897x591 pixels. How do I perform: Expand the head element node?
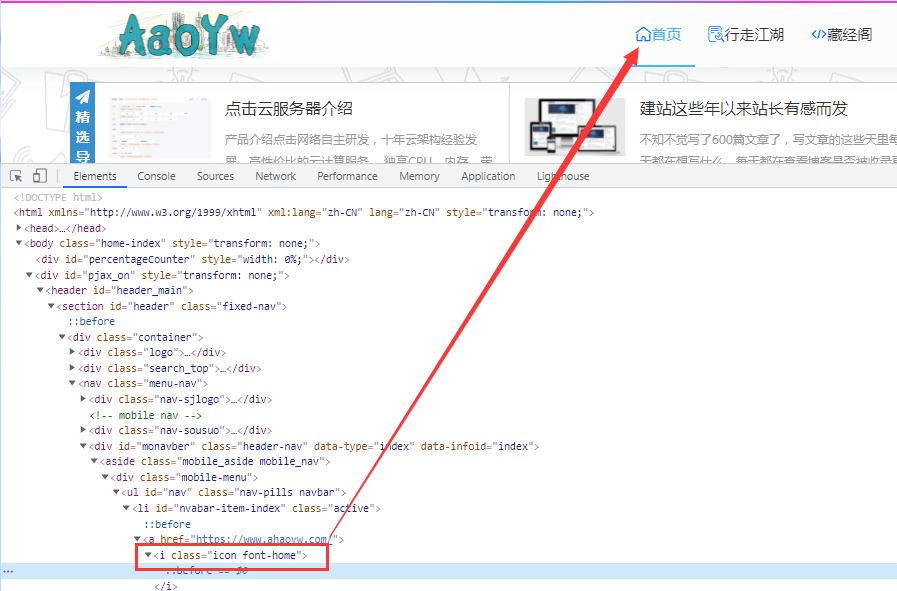[x=19, y=228]
